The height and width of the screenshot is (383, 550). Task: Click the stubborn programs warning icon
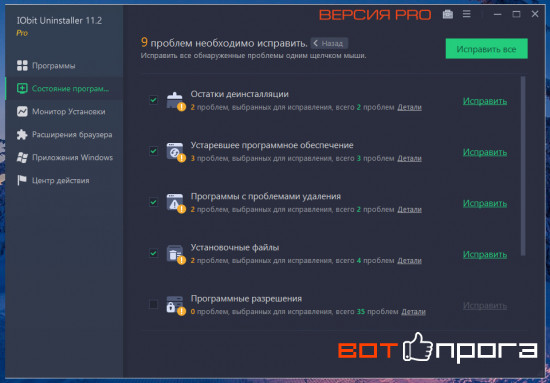pyautogui.click(x=175, y=203)
